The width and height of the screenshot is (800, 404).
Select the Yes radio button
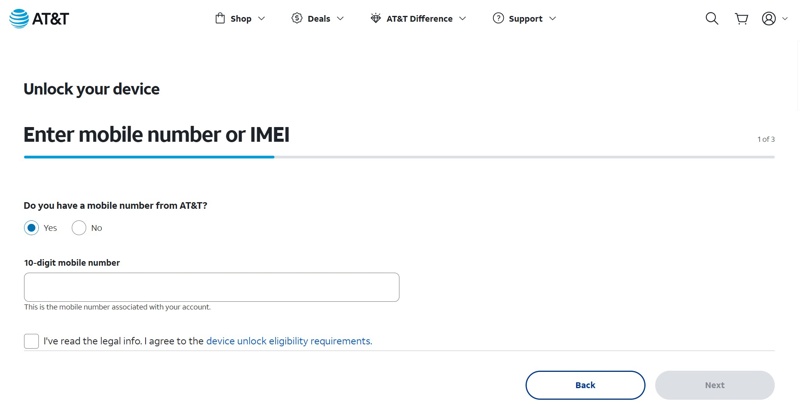(x=32, y=228)
